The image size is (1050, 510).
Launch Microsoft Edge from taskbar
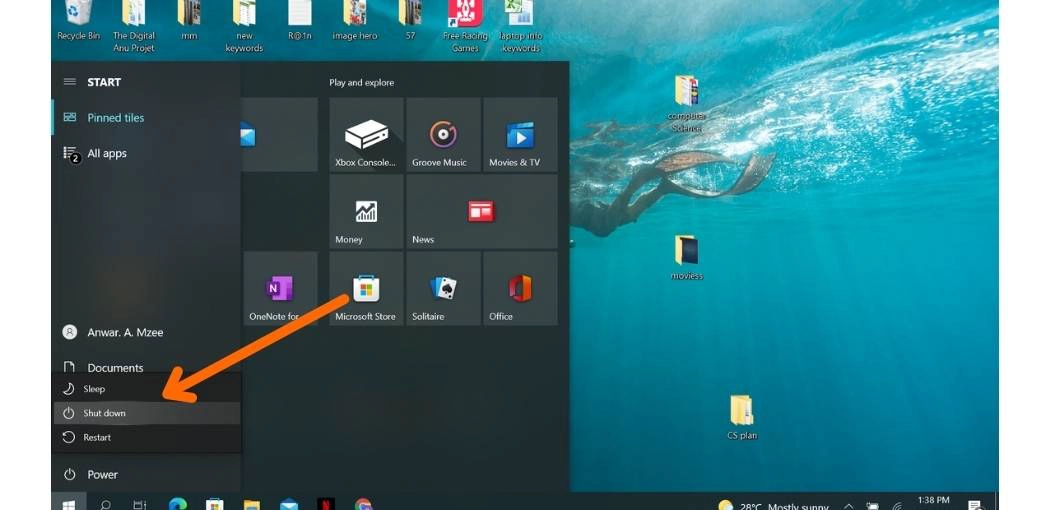pos(177,503)
